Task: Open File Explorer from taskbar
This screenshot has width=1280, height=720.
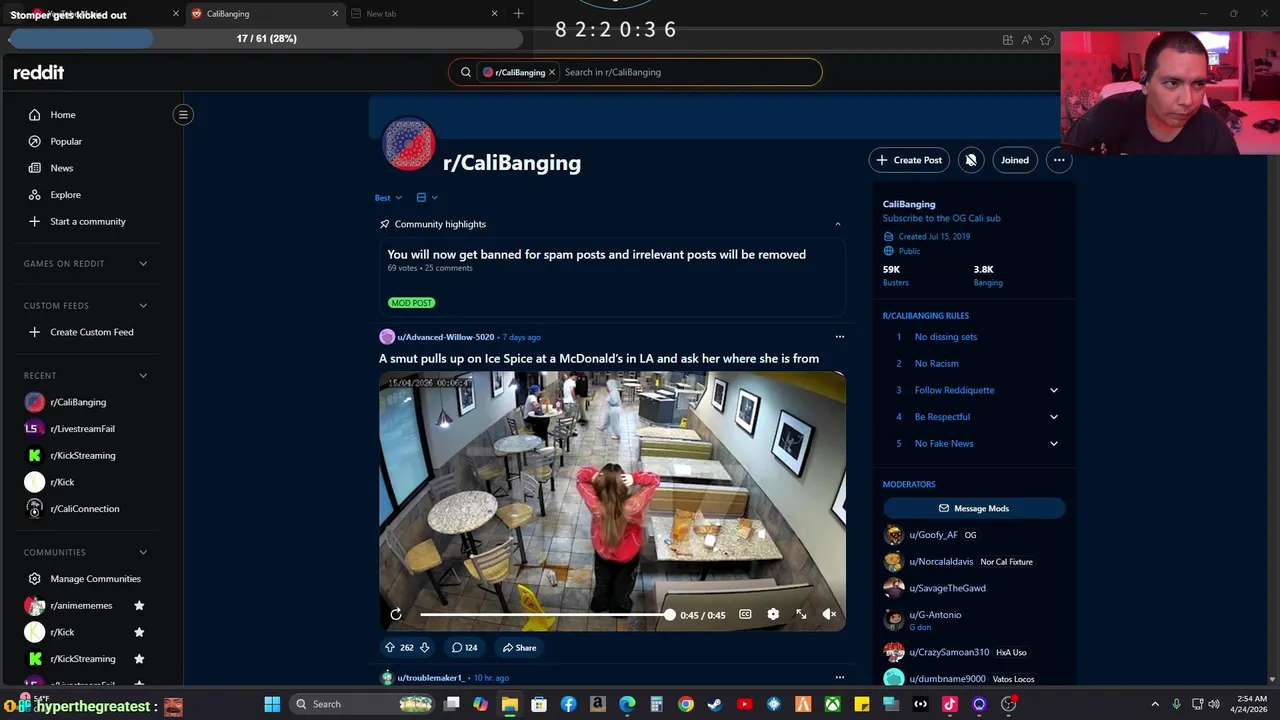Action: click(510, 704)
